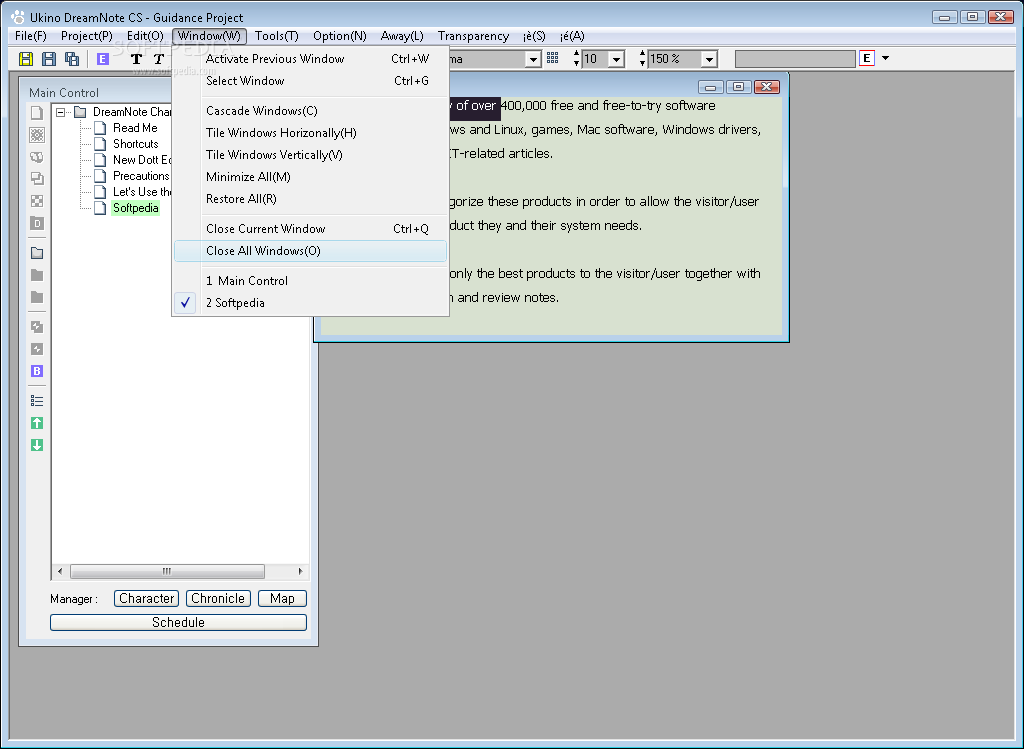Click the yellow save floppy icon
1024x749 pixels.
coord(25,59)
